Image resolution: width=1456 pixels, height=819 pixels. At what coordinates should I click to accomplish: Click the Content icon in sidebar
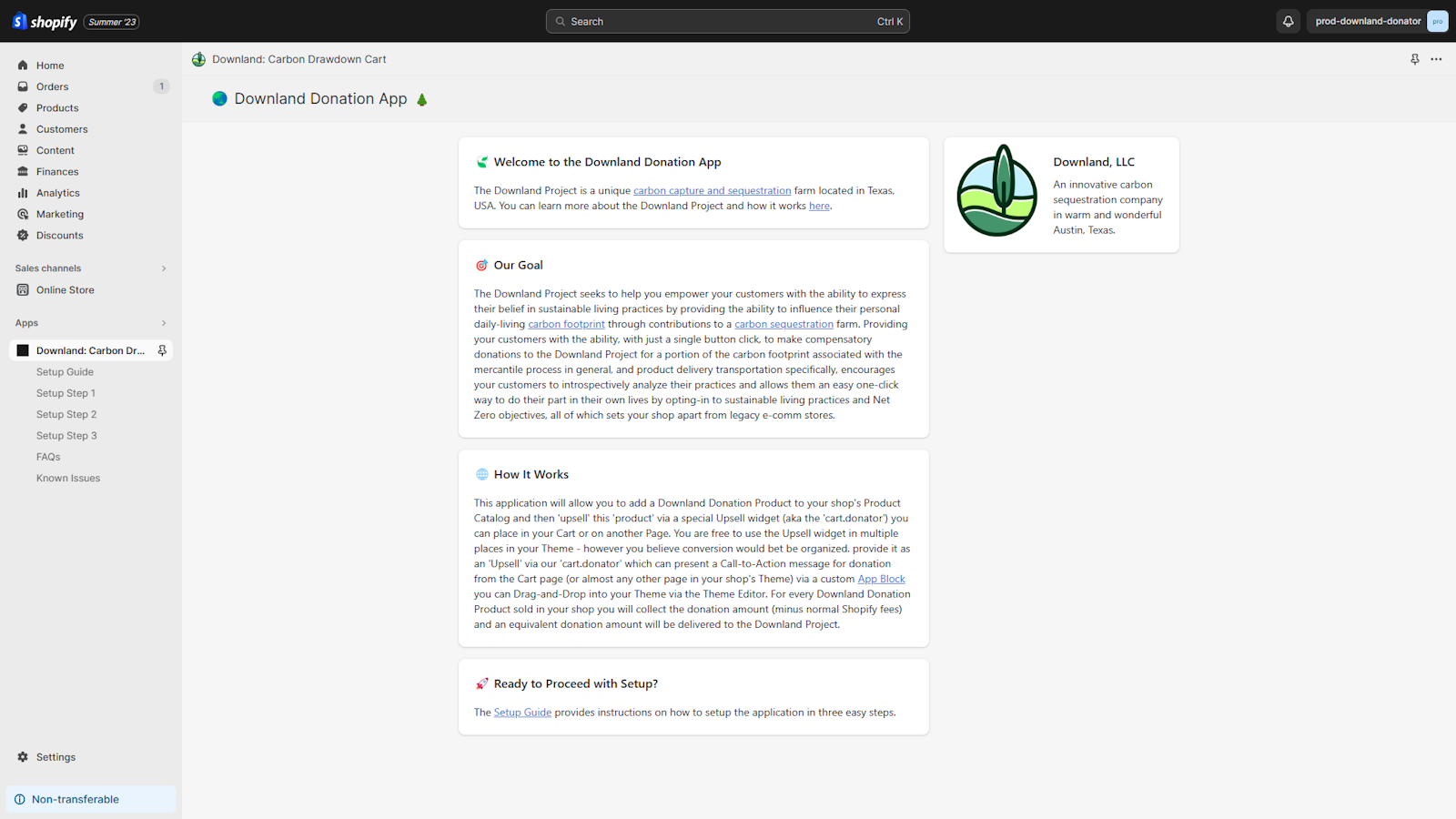click(23, 150)
